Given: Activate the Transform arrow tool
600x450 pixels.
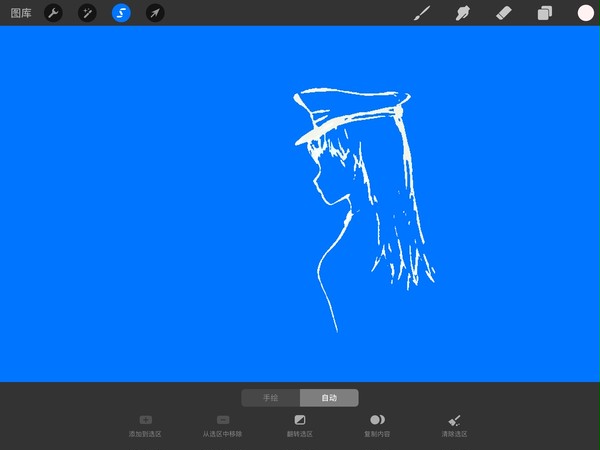Looking at the screenshot, I should [155, 13].
